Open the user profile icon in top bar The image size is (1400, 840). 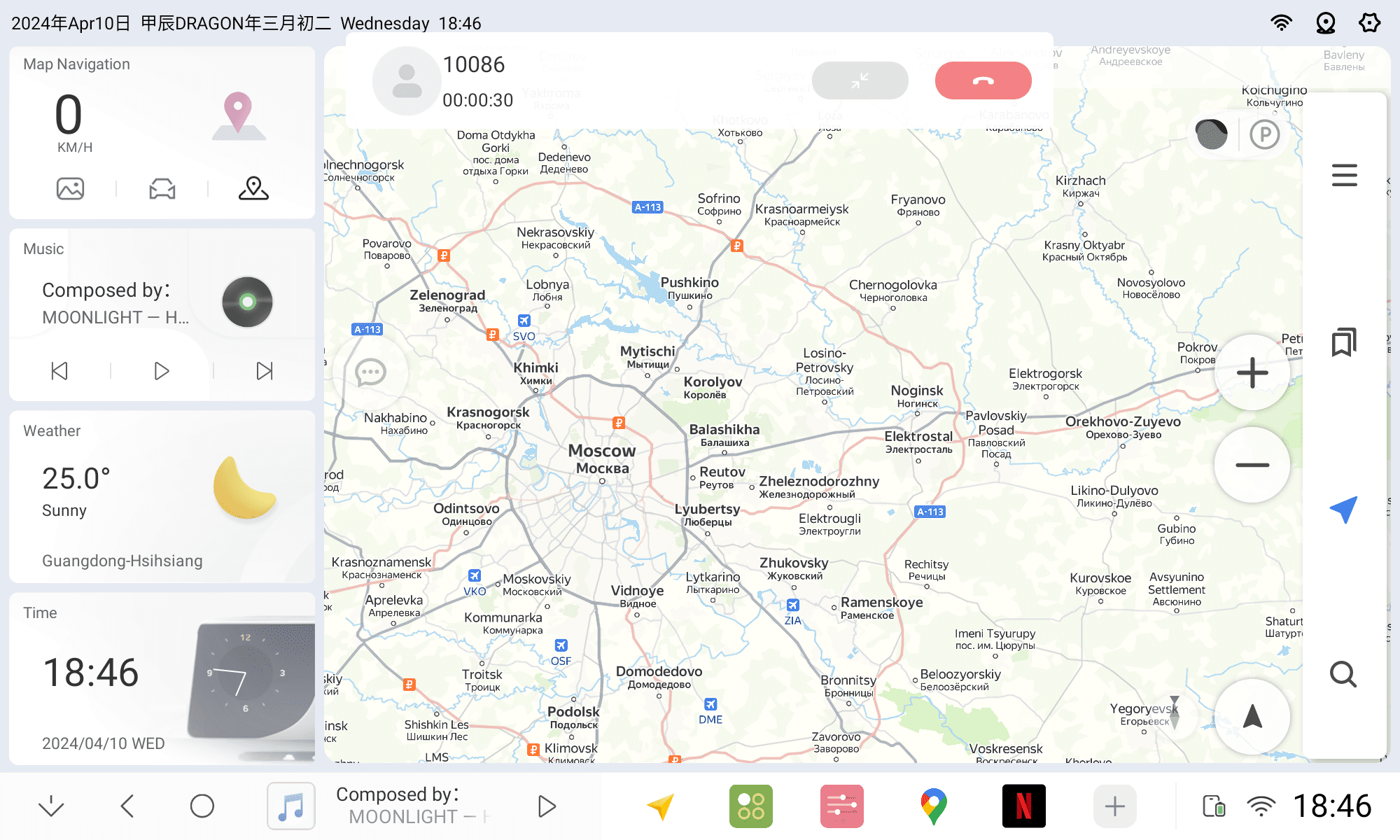click(1326, 23)
